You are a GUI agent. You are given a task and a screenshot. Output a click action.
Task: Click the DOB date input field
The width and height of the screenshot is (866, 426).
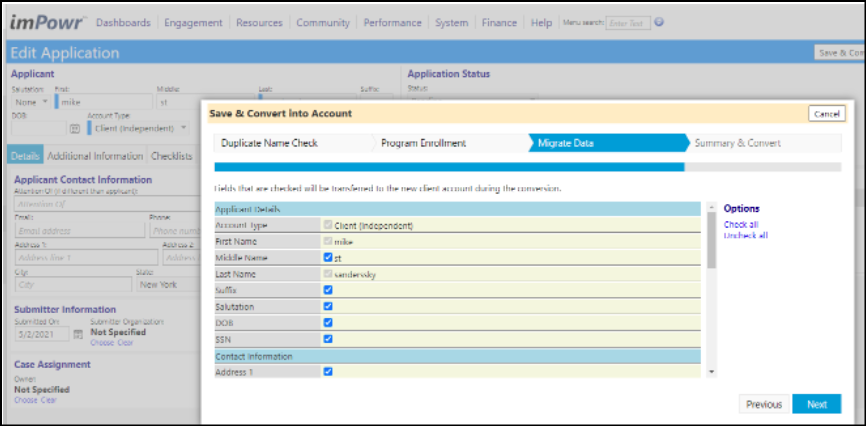point(39,128)
